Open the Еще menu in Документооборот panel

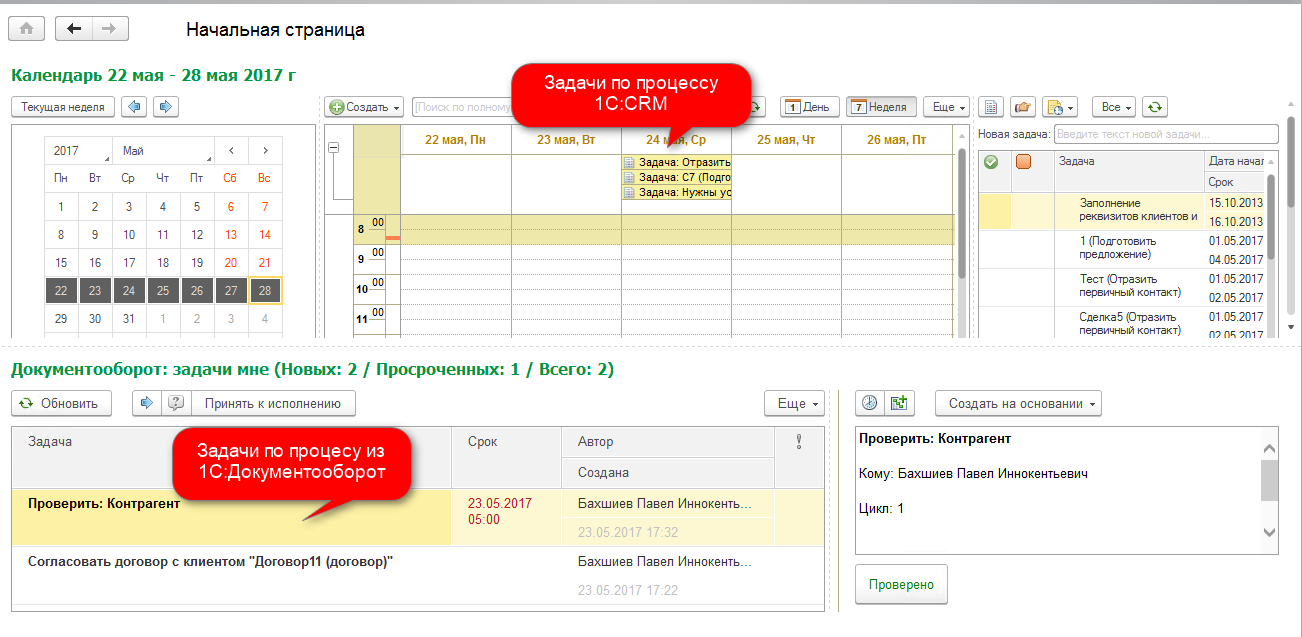(x=794, y=403)
